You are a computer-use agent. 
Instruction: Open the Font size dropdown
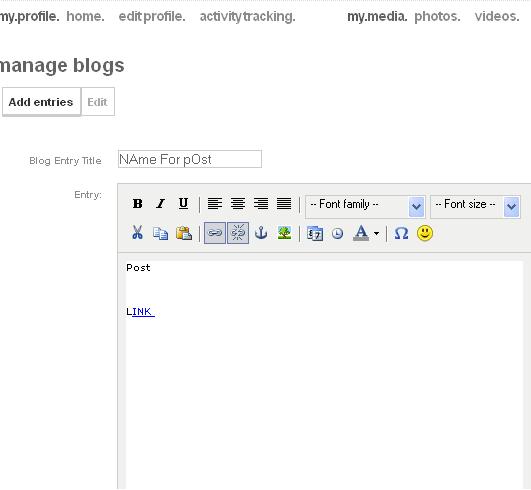coord(475,206)
